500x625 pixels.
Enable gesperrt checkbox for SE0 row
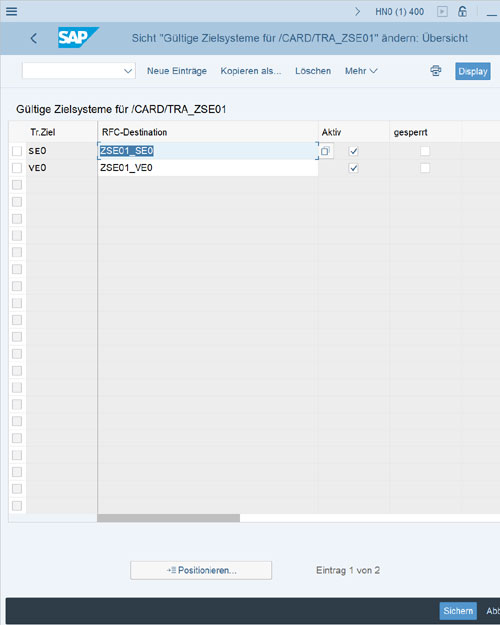coord(425,151)
